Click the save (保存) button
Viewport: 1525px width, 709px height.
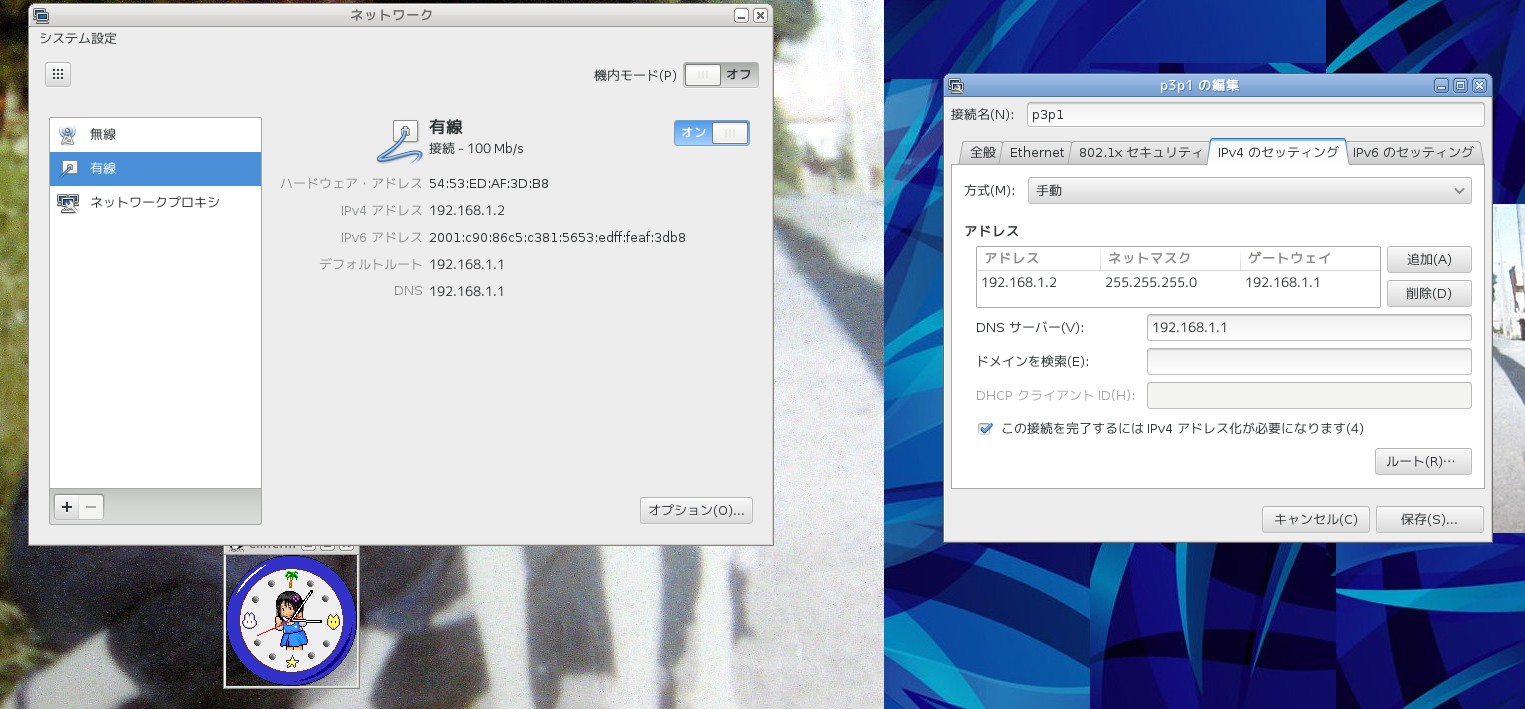point(1428,519)
